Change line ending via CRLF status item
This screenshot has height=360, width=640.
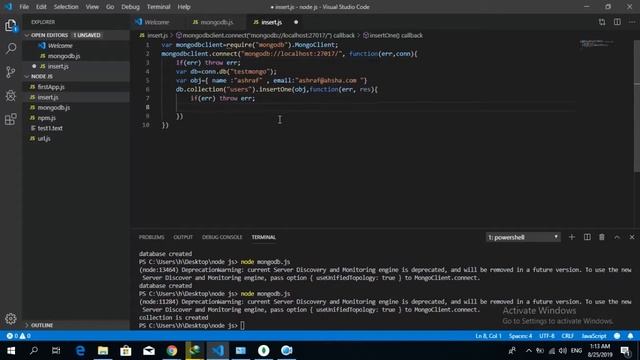[x=567, y=336]
